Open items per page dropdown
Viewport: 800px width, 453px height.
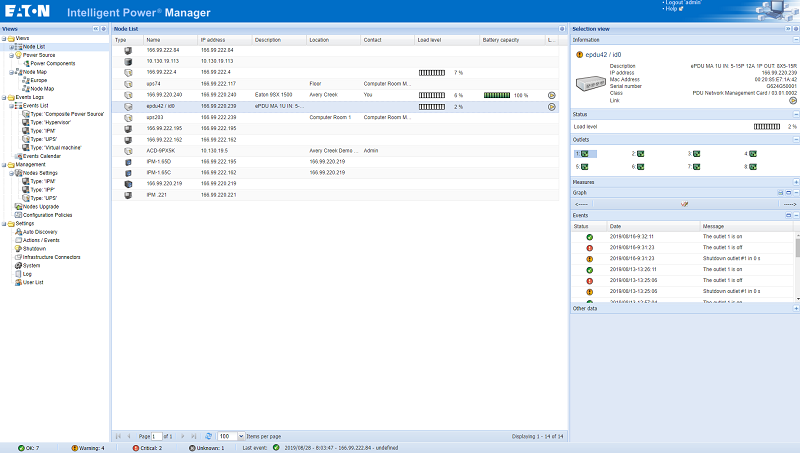point(241,437)
